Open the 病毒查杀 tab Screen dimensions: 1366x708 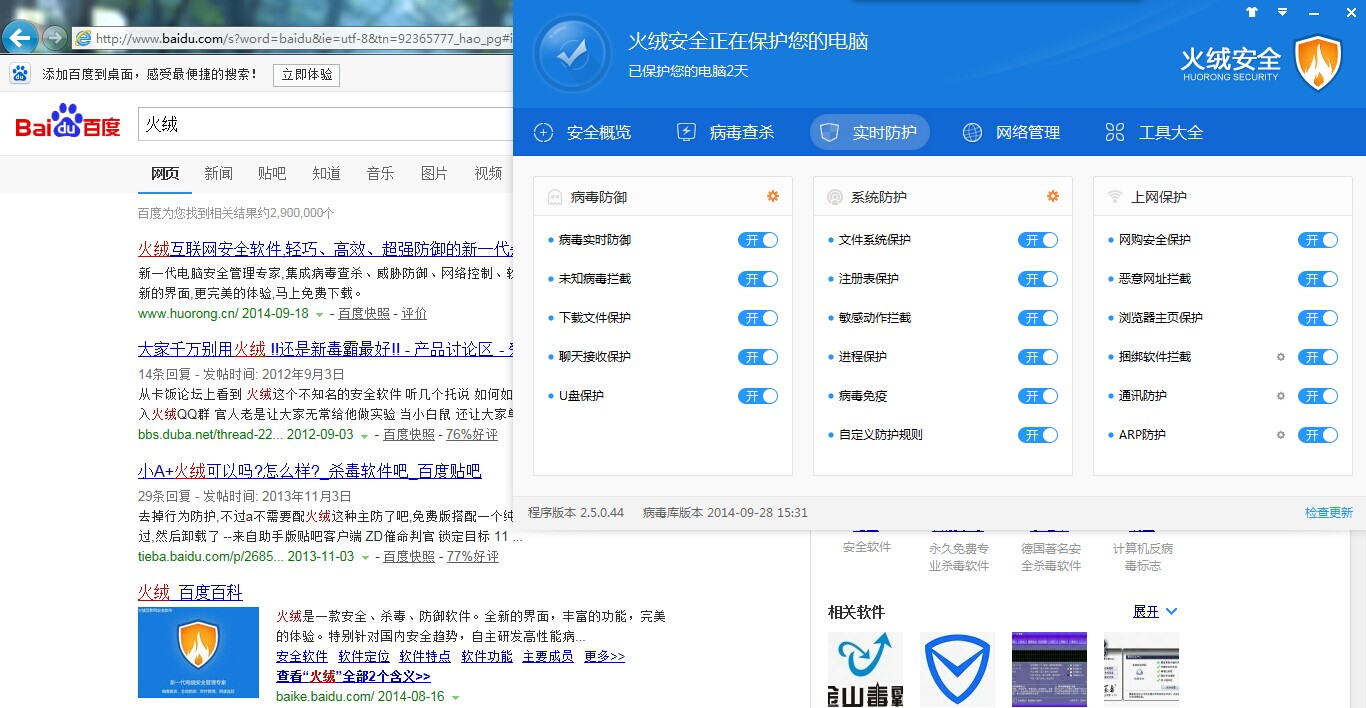pos(727,133)
